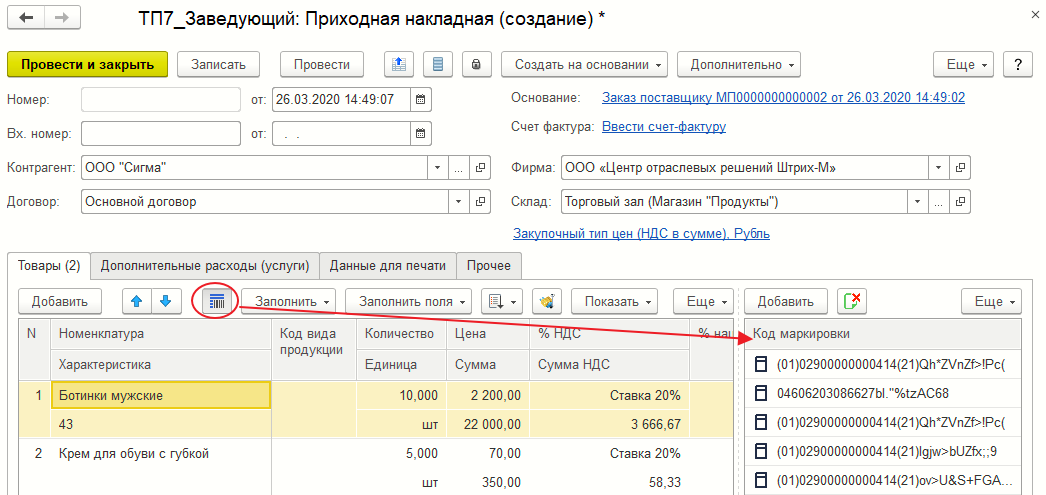Open the Данные для печати tab
Viewport: 1046px width, 495px height.
click(387, 266)
